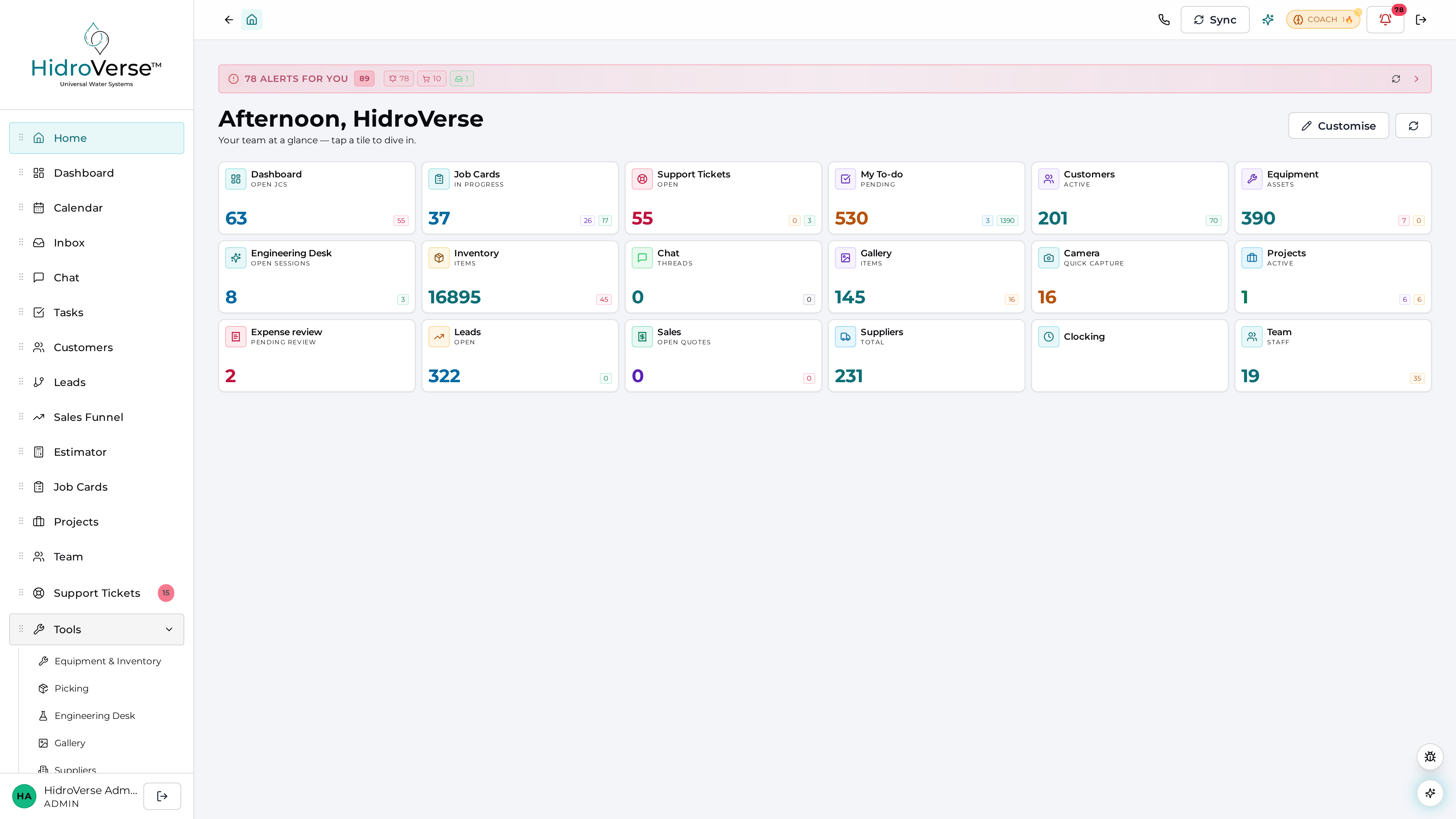Image resolution: width=1456 pixels, height=819 pixels.
Task: Click the drag handle next to Dashboard
Action: [x=21, y=173]
